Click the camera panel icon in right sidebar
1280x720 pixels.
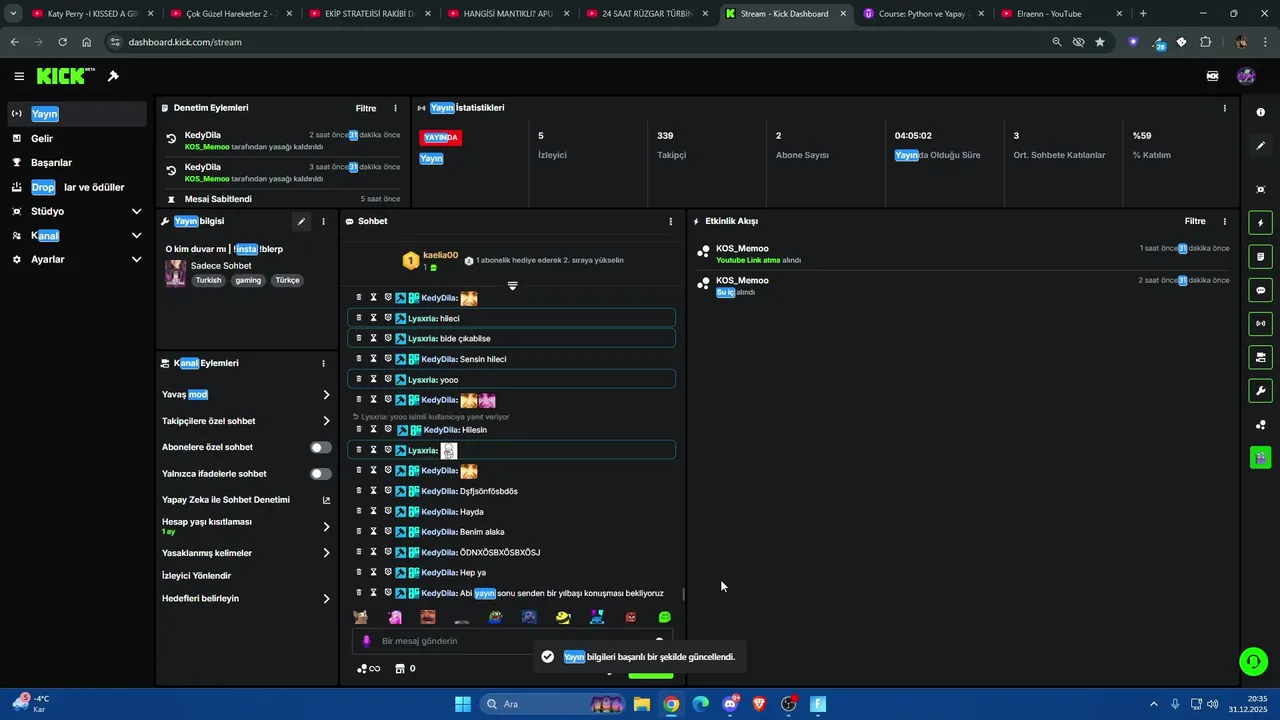coord(1261,357)
